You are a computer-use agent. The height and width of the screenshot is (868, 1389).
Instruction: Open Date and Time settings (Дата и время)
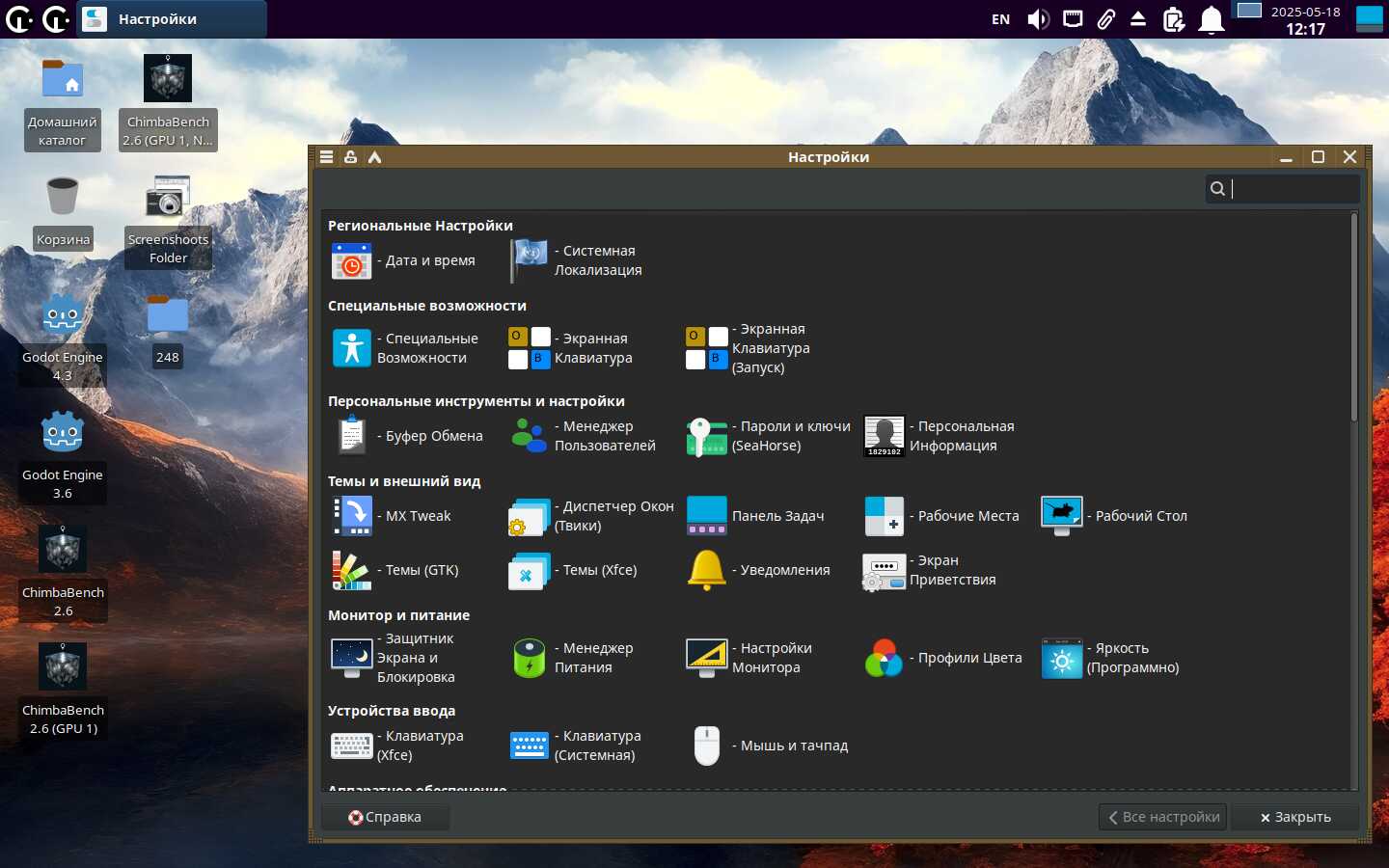403,260
